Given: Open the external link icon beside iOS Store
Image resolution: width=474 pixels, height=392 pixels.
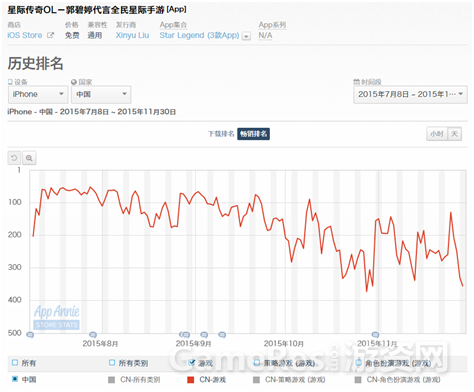Looking at the screenshot, I should (50, 35).
